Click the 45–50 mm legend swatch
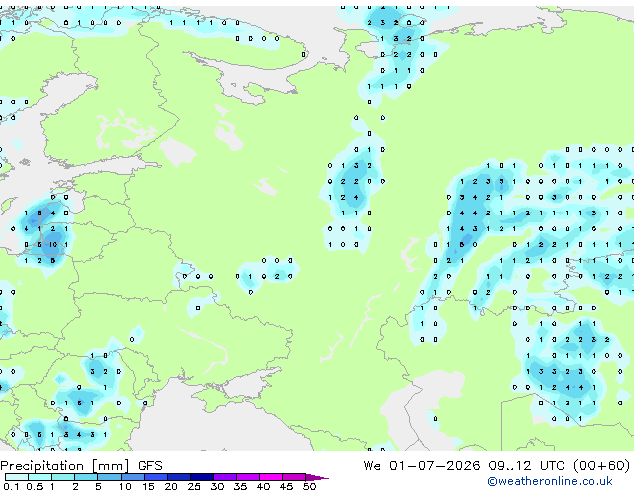Screen dimensions: 634x490 (x=294, y=477)
